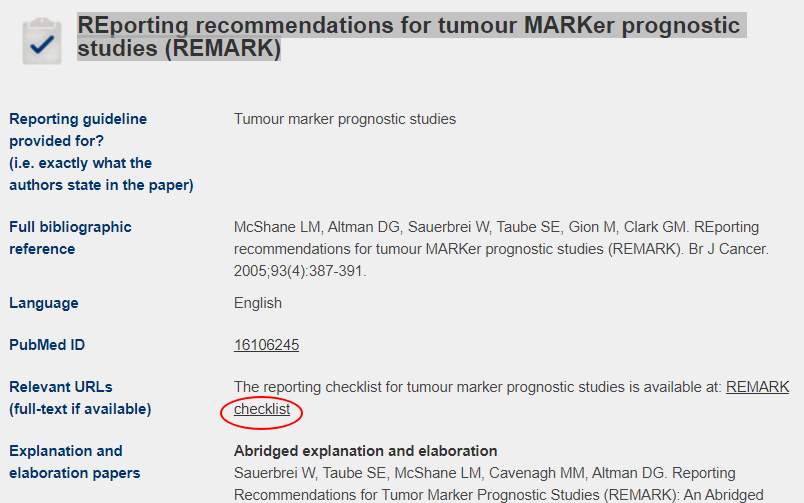This screenshot has width=804, height=503.
Task: Click the "English" language value
Action: (x=258, y=303)
